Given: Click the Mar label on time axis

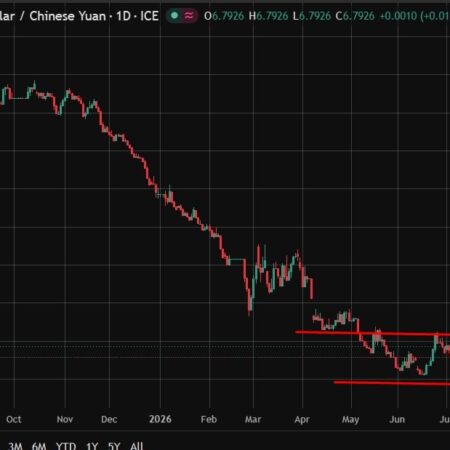Looking at the screenshot, I should (x=253, y=419).
